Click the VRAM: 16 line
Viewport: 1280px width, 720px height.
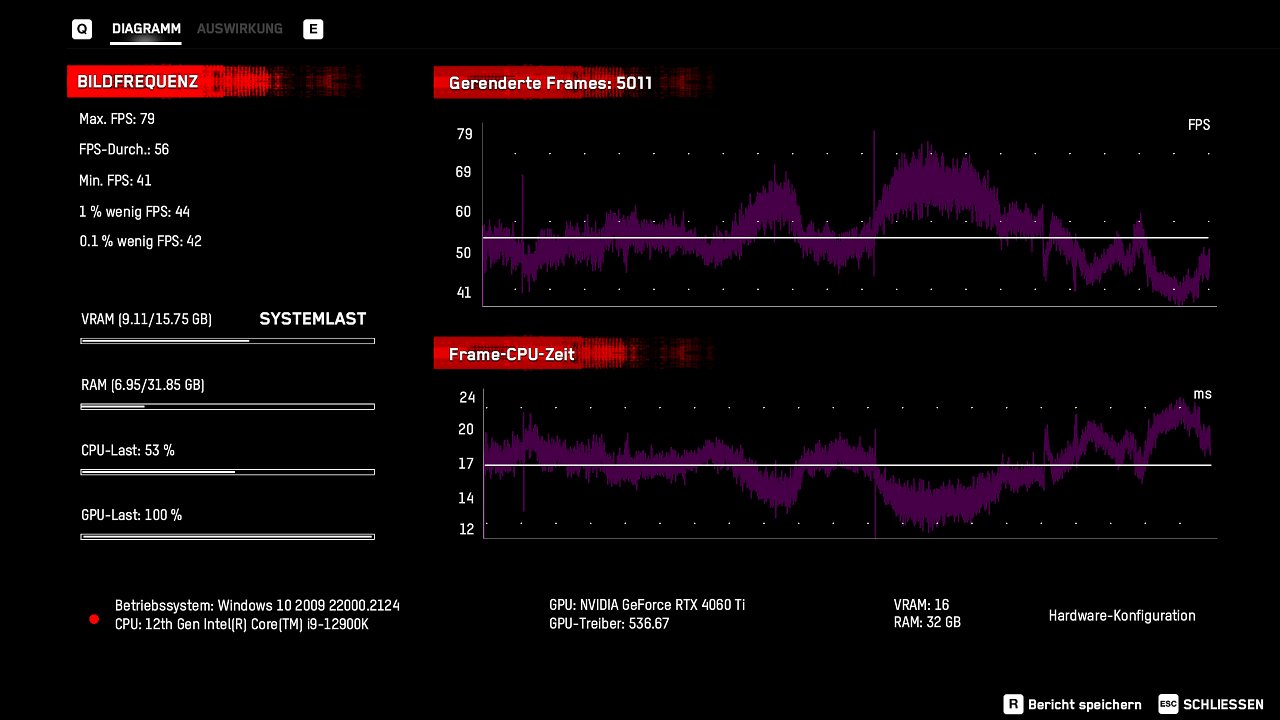tap(921, 606)
